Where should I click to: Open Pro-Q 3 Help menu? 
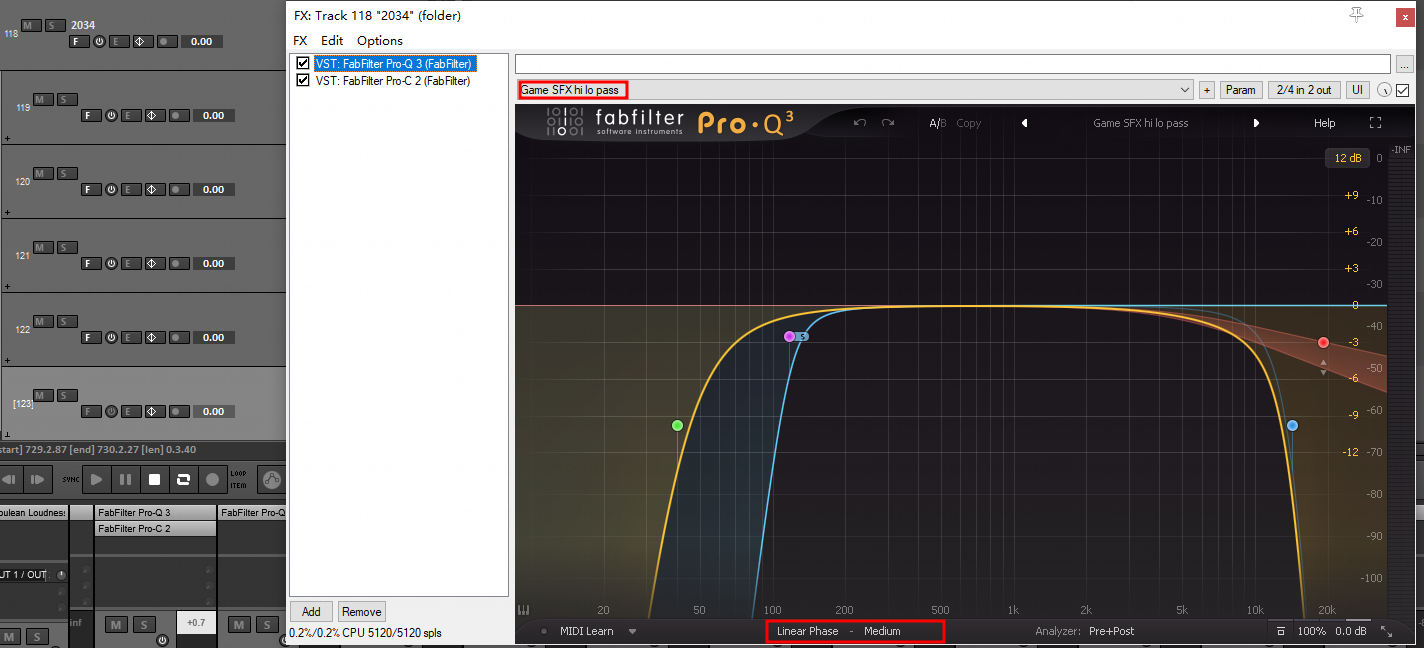(x=1324, y=123)
